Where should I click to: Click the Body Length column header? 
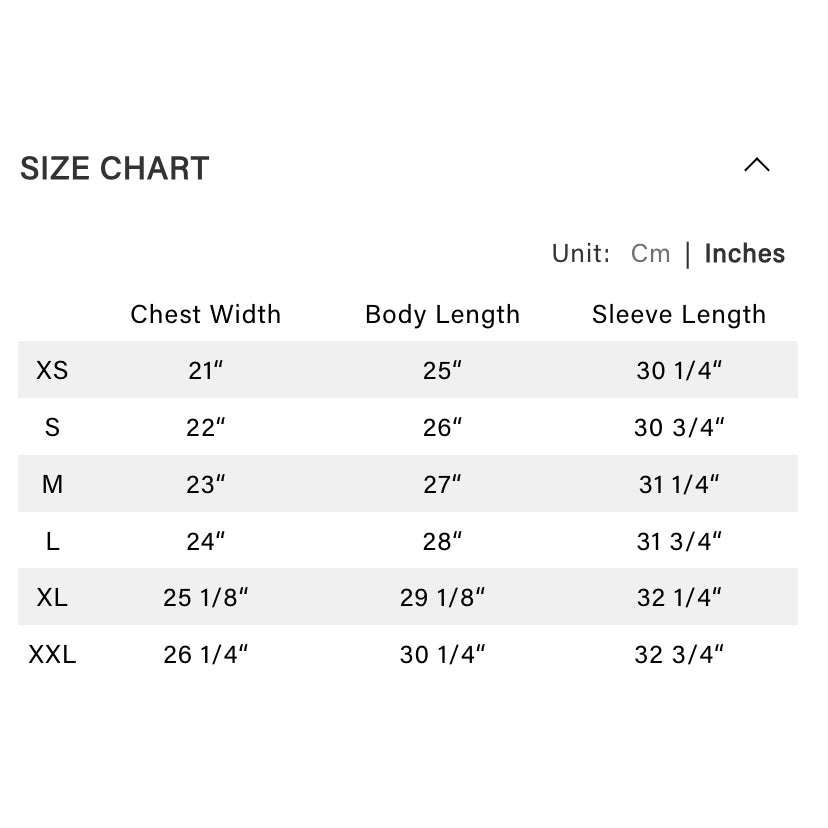click(x=442, y=314)
